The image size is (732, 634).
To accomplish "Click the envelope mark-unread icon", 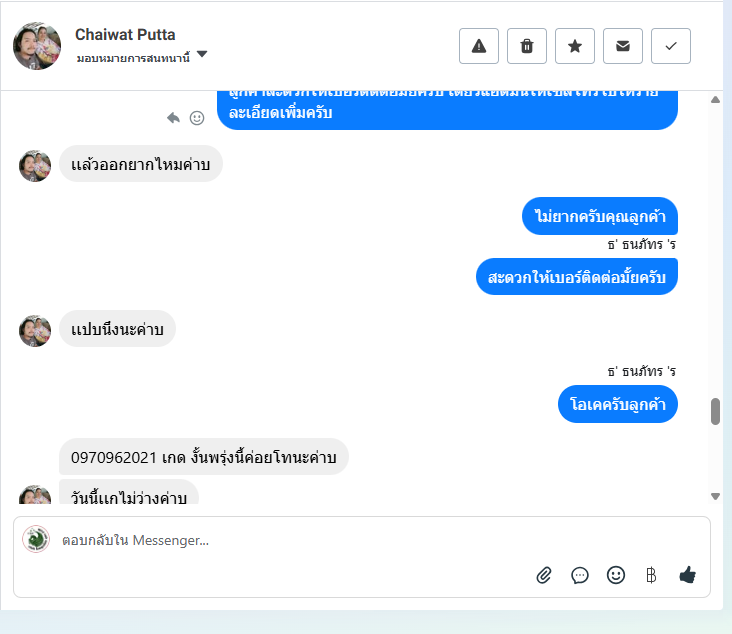I will click(623, 46).
